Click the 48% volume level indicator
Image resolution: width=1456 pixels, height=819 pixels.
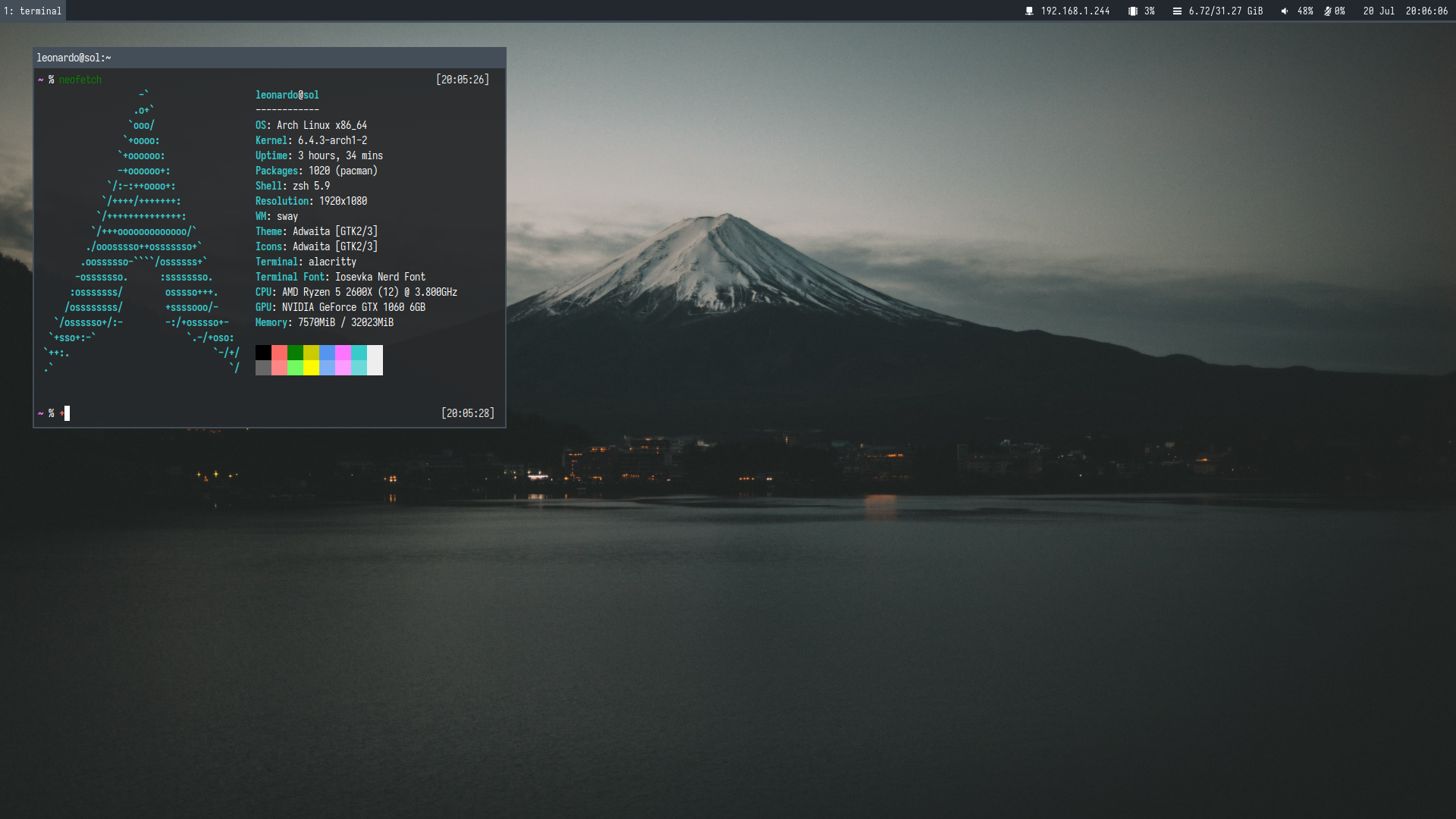(1305, 11)
